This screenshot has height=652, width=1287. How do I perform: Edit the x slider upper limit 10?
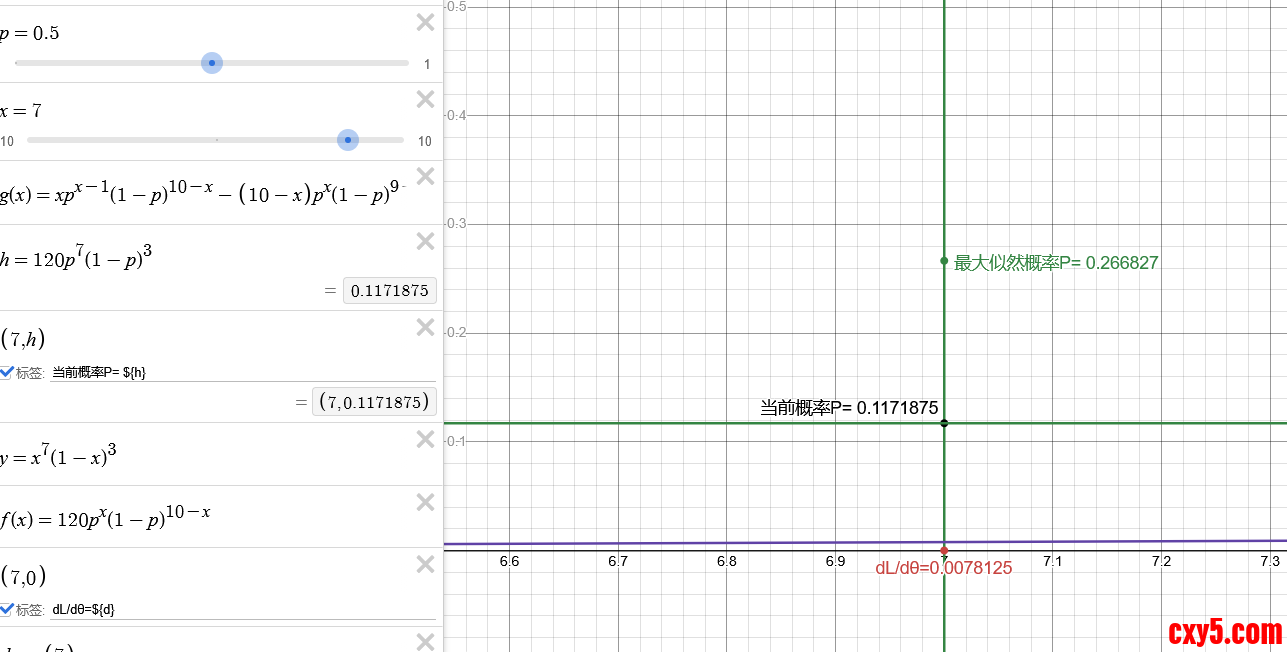click(x=424, y=141)
